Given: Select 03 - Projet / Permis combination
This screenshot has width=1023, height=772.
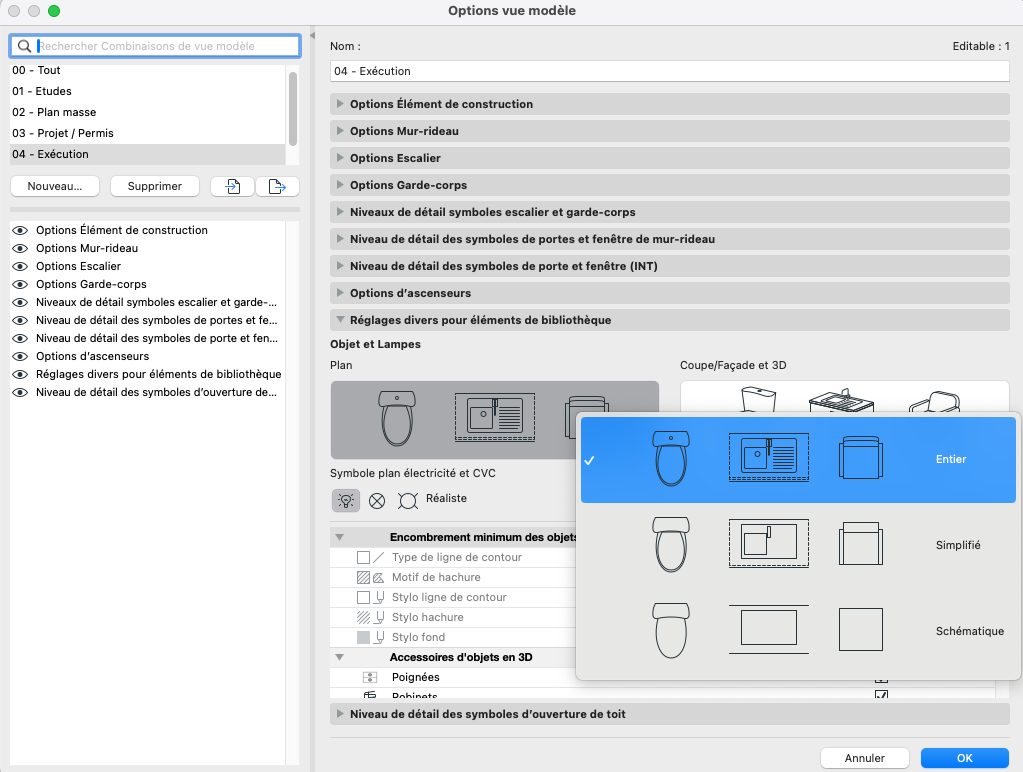Looking at the screenshot, I should coord(147,133).
